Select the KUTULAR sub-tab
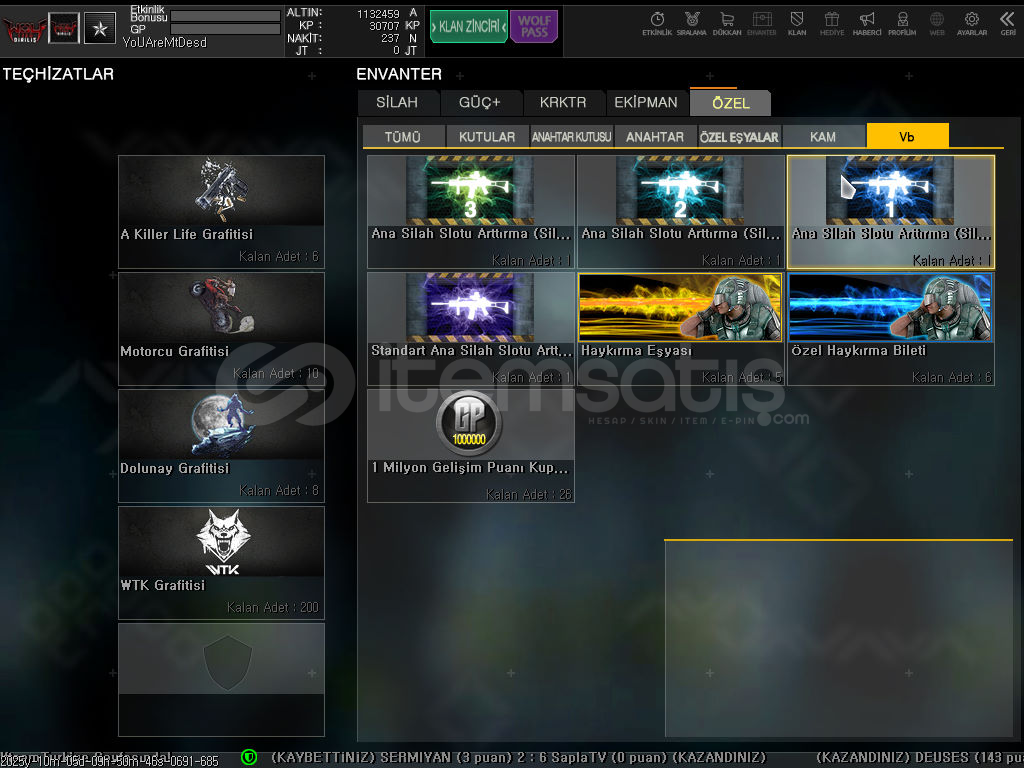 click(487, 137)
